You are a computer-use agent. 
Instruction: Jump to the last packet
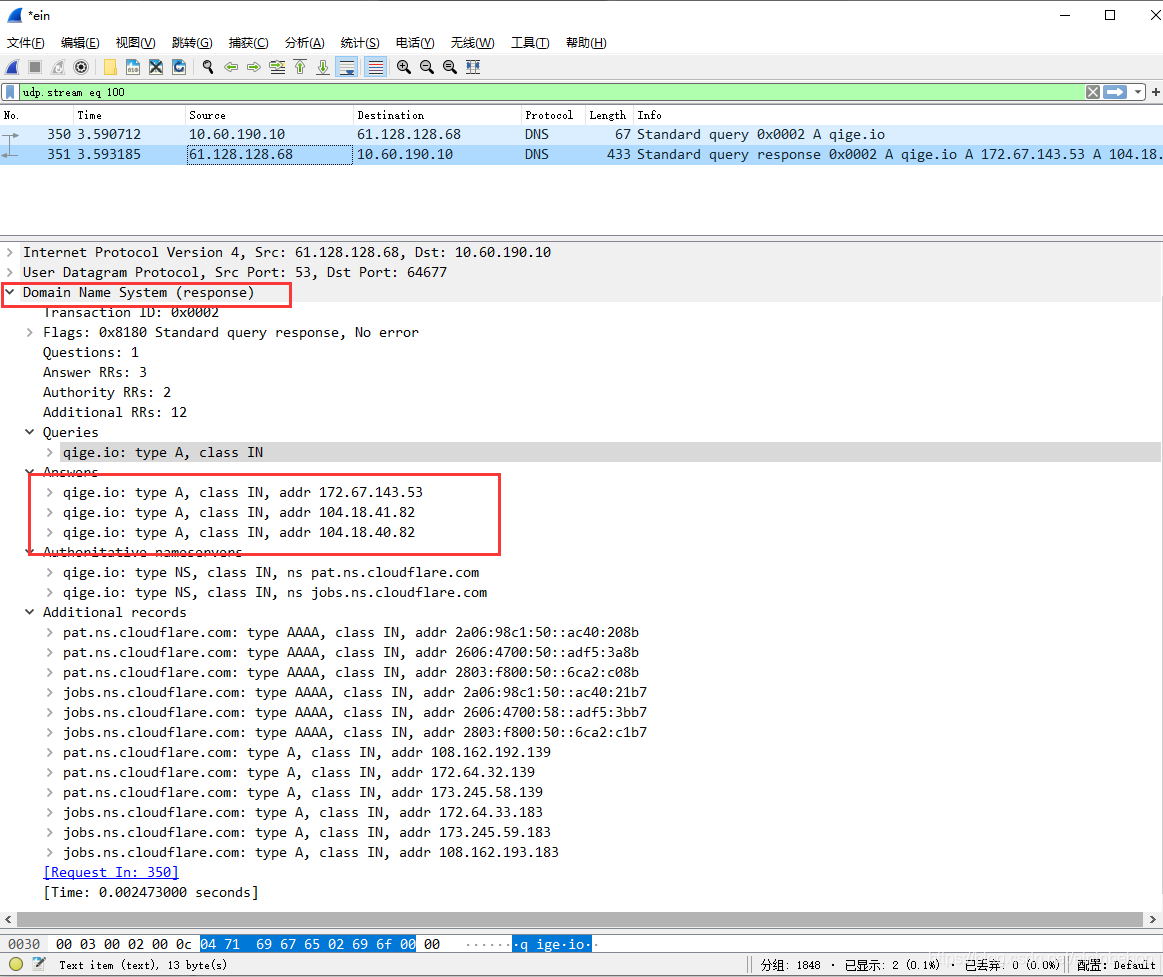click(x=323, y=68)
